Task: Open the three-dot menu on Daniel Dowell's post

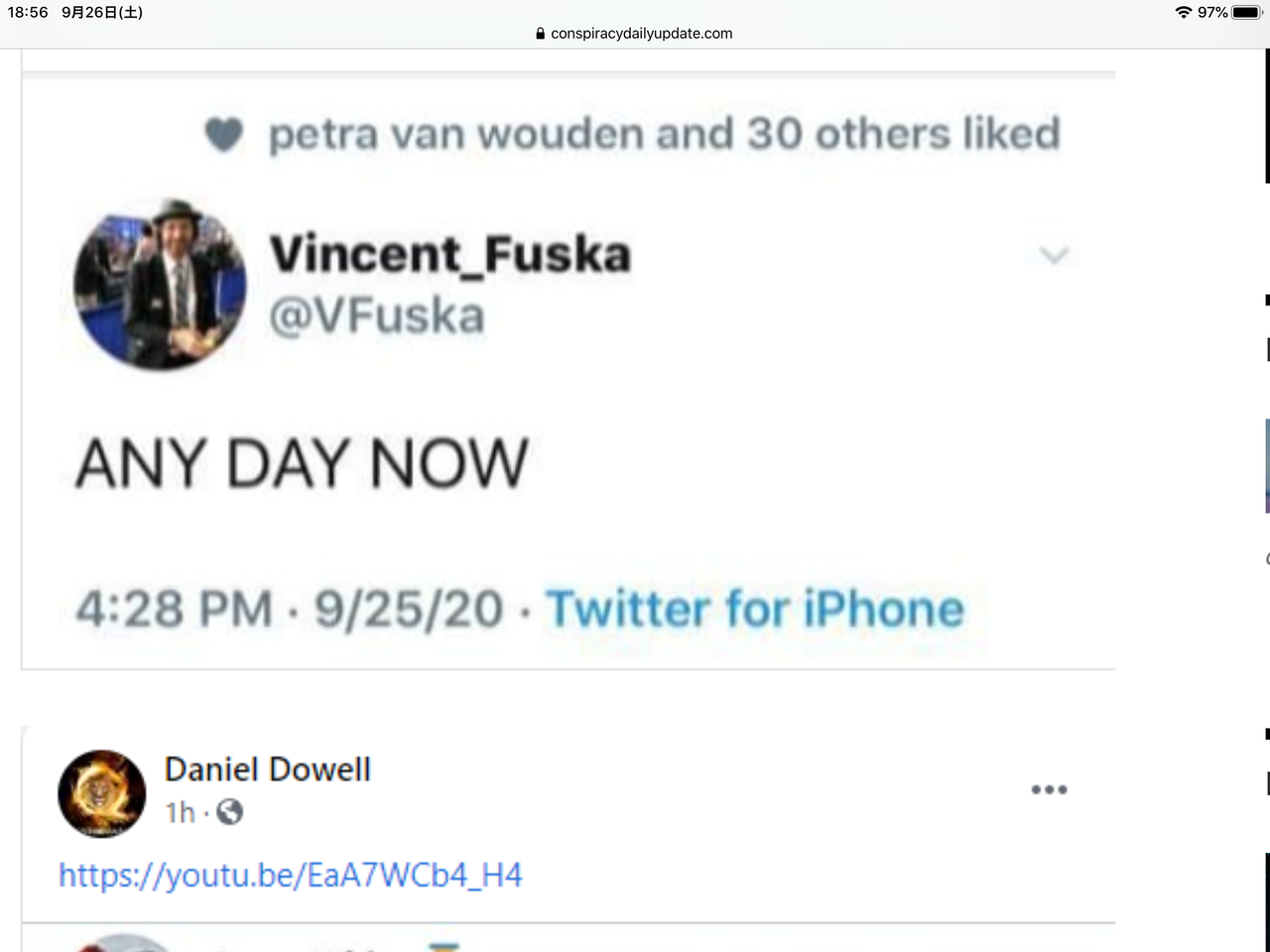Action: (x=1049, y=790)
